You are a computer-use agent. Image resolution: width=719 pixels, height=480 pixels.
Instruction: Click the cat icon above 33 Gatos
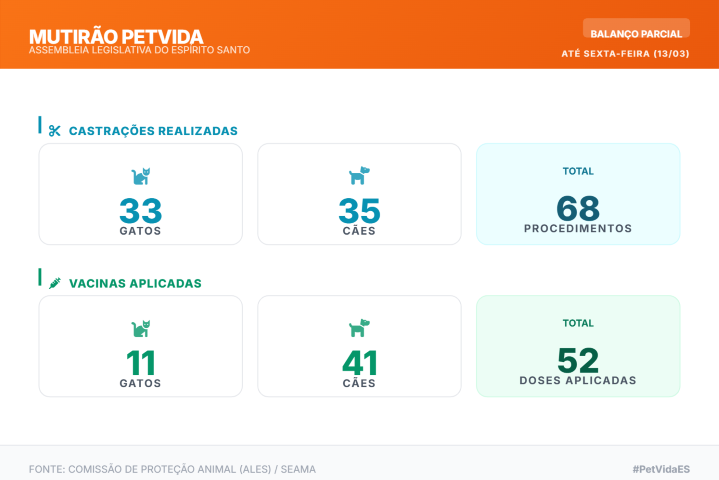click(x=140, y=176)
